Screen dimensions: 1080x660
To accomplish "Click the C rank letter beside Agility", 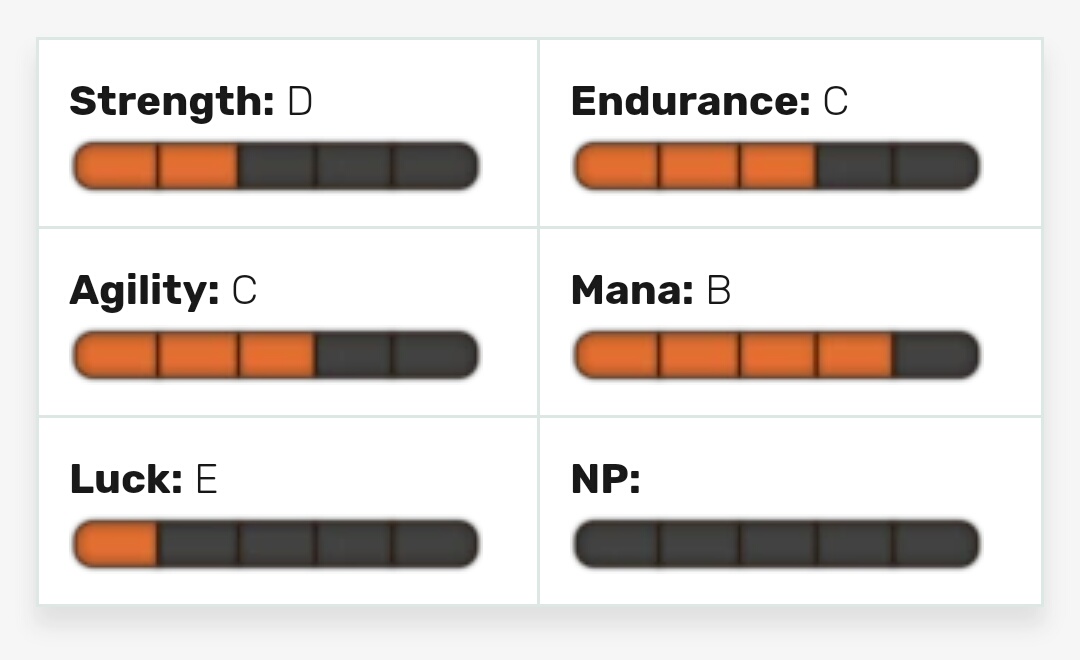I will point(245,290).
